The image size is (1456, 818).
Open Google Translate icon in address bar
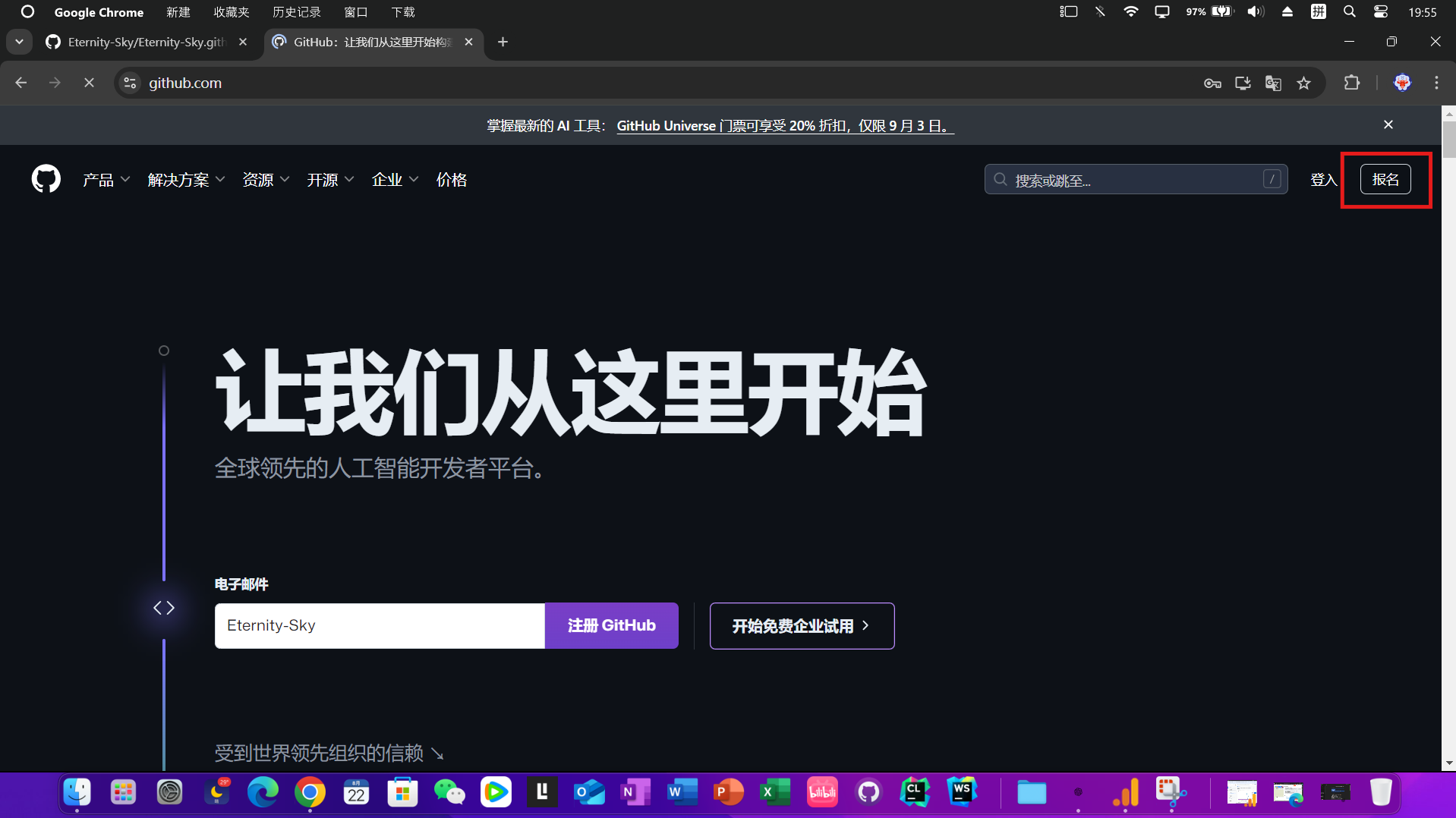[x=1273, y=83]
